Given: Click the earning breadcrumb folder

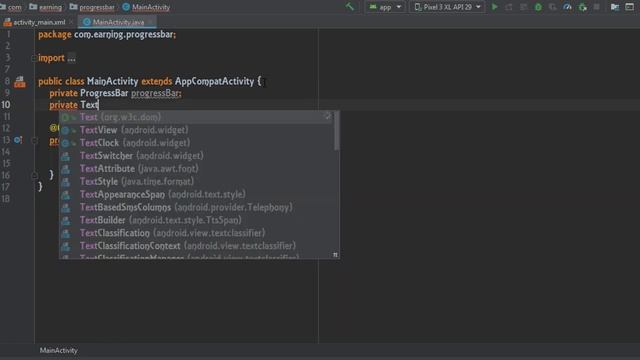Looking at the screenshot, I should (x=46, y=7).
